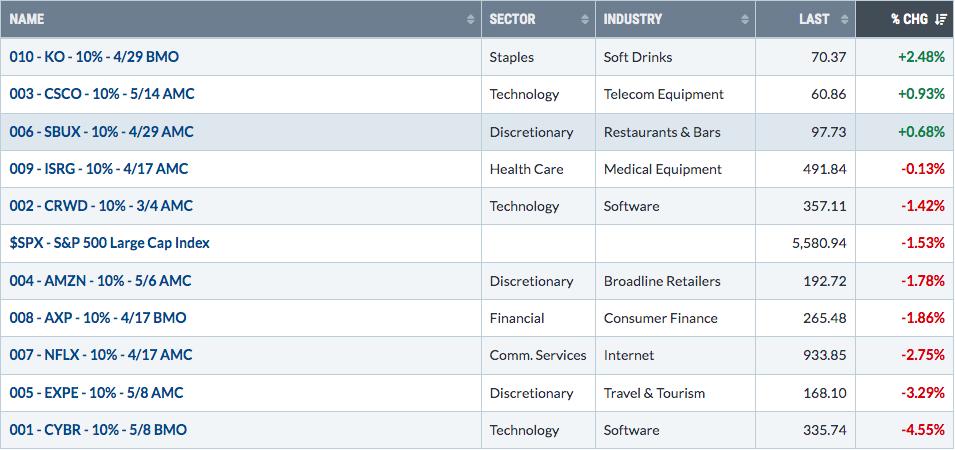Open the NFLX 4/17 AMC link
Image resolution: width=955 pixels, height=450 pixels.
pos(100,354)
